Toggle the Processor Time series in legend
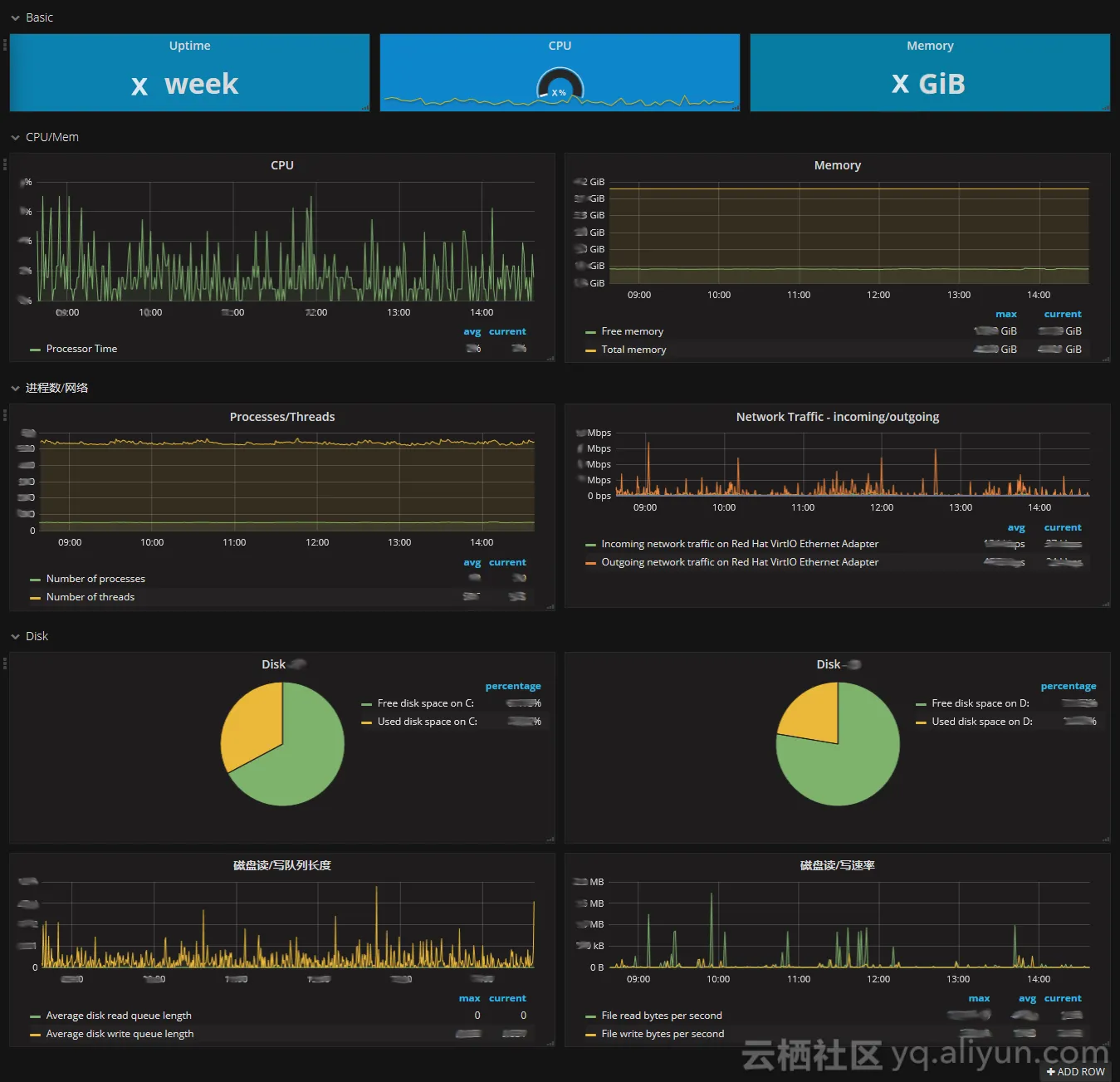The width and height of the screenshot is (1120, 1082). click(x=81, y=349)
